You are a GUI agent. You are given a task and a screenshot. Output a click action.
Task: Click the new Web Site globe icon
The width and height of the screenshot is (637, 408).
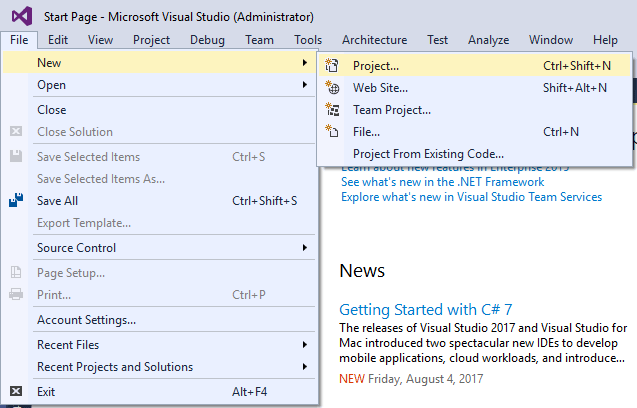pos(332,87)
